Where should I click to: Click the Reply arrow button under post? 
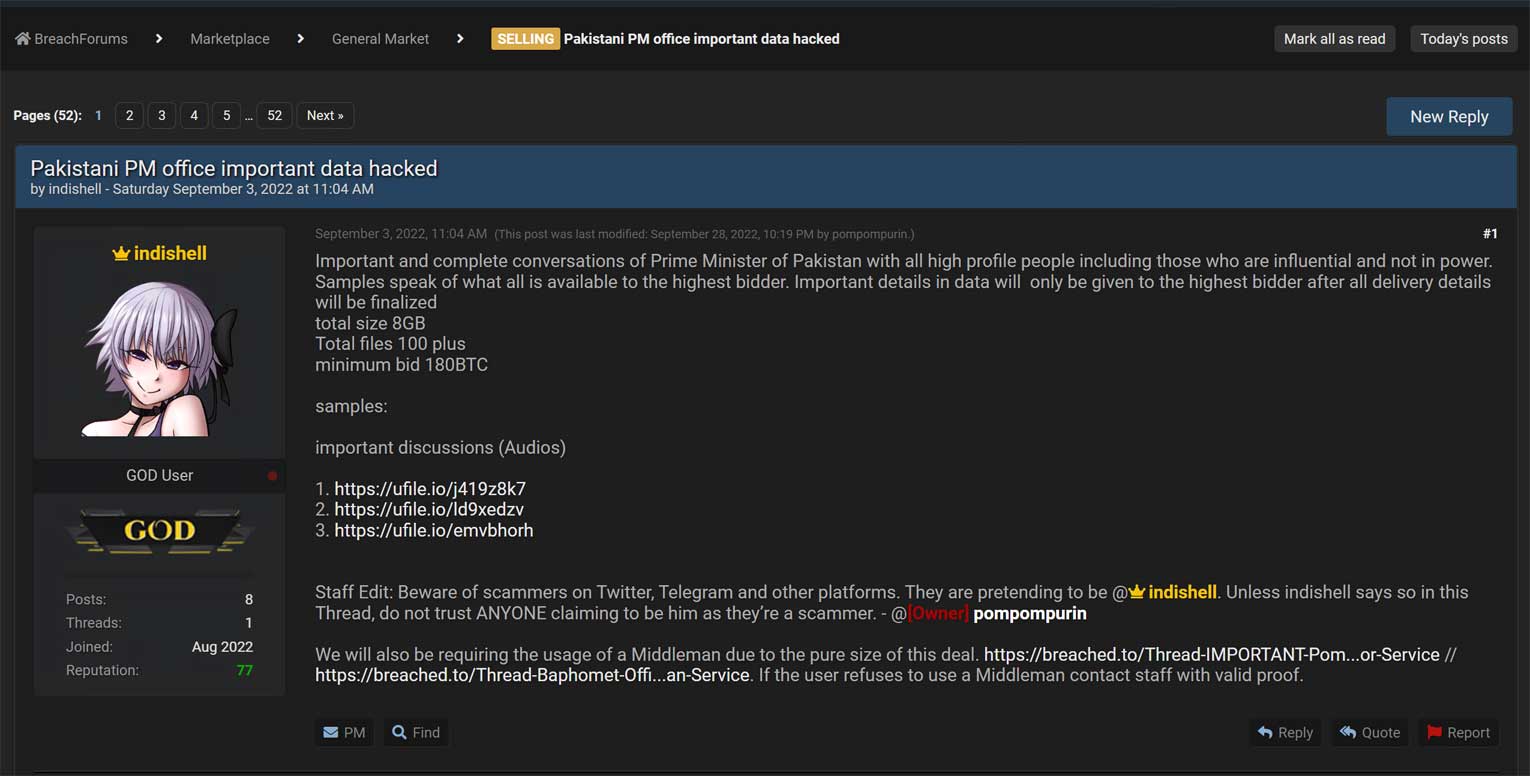tap(1285, 733)
